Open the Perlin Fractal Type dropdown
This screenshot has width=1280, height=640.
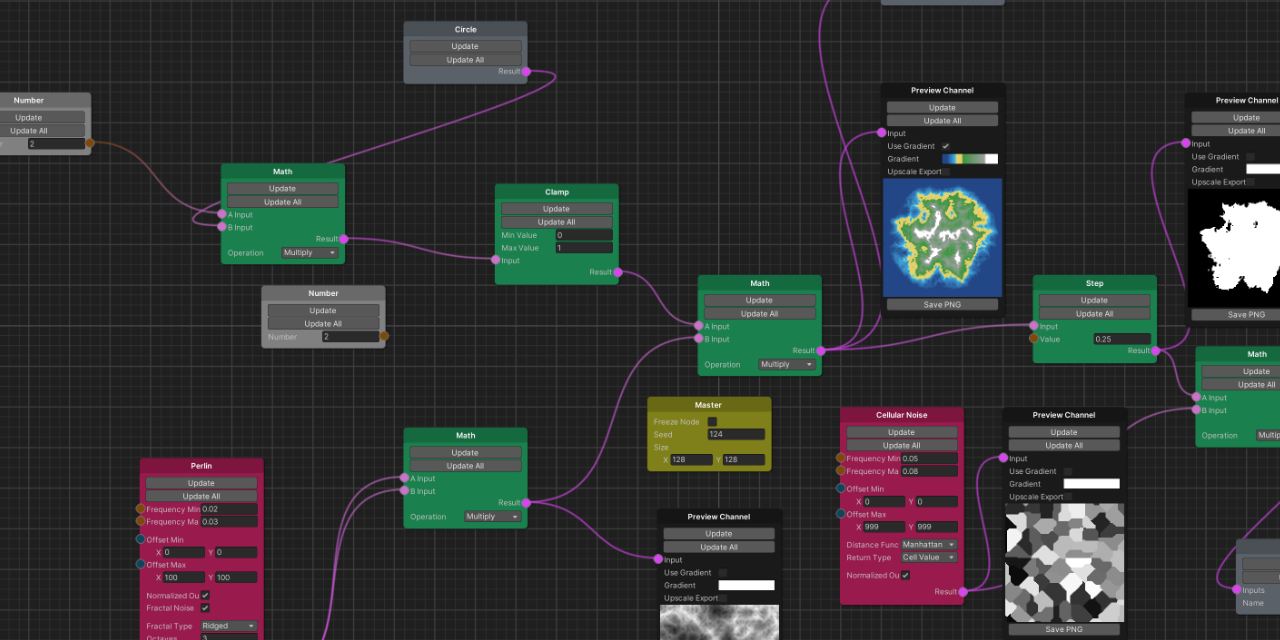228,626
